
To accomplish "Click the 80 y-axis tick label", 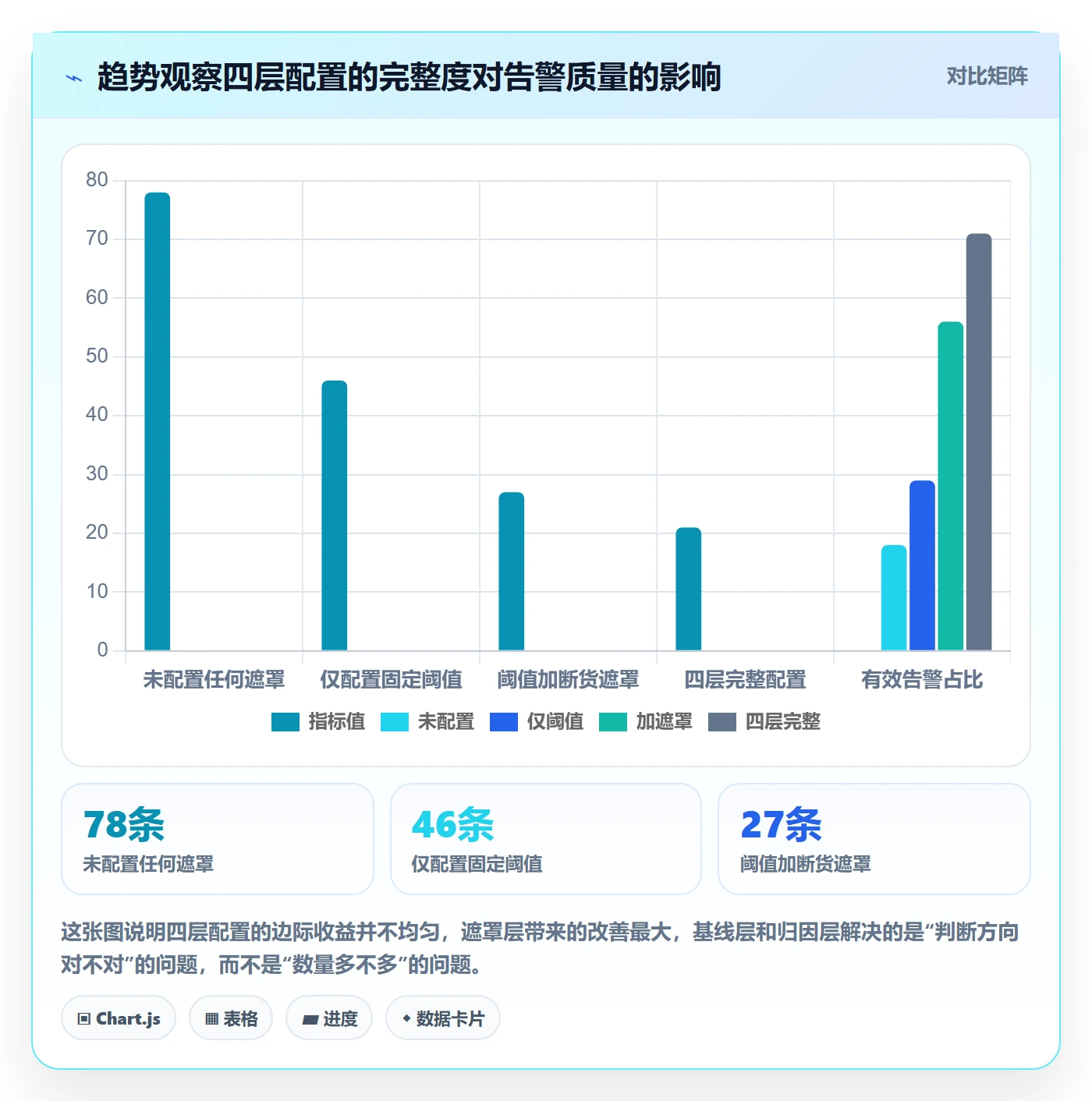I will click(97, 180).
